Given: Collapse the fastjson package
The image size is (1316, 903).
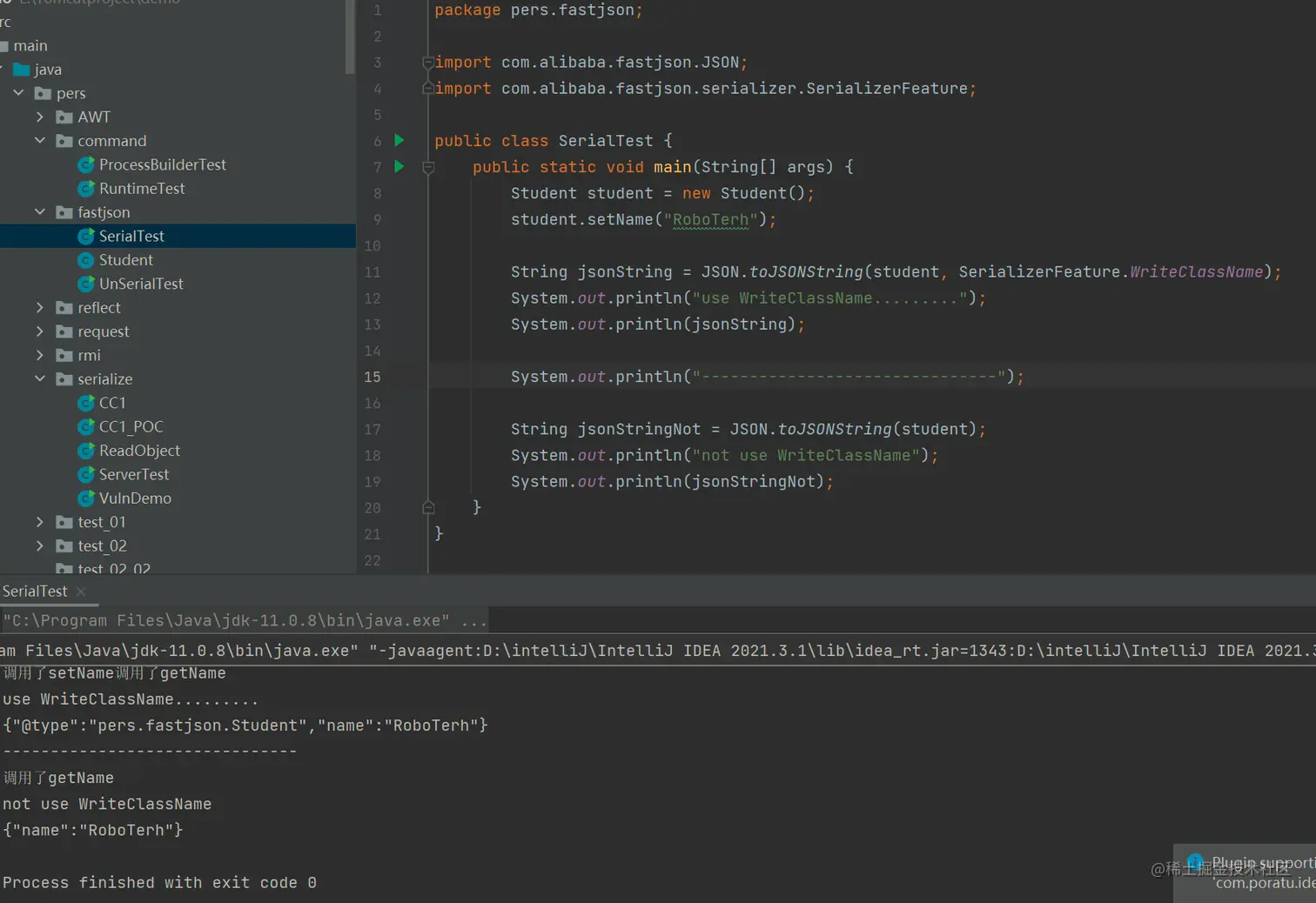Looking at the screenshot, I should pyautogui.click(x=40, y=211).
